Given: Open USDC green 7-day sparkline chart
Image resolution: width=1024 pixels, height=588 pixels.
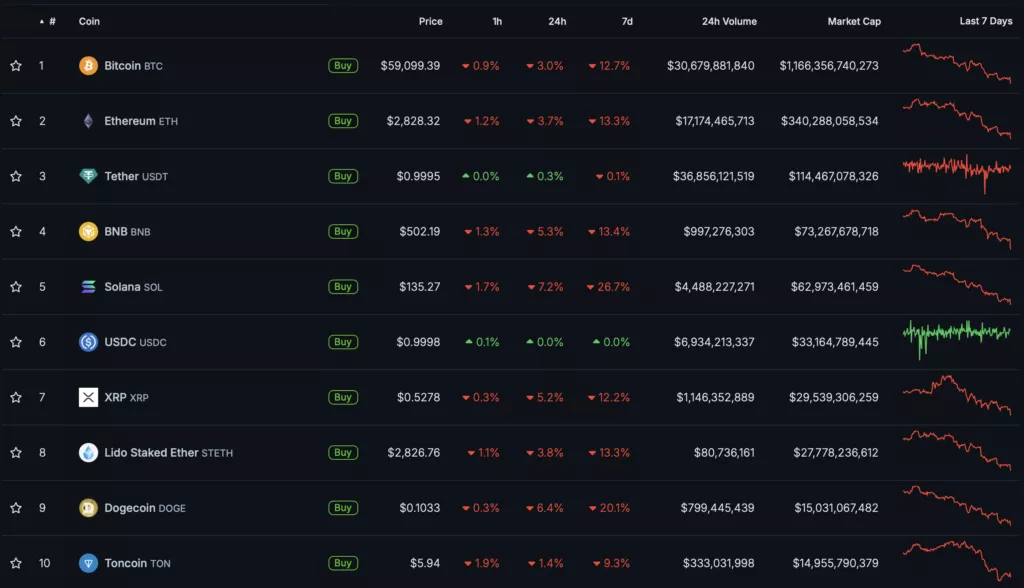Looking at the screenshot, I should 957,339.
